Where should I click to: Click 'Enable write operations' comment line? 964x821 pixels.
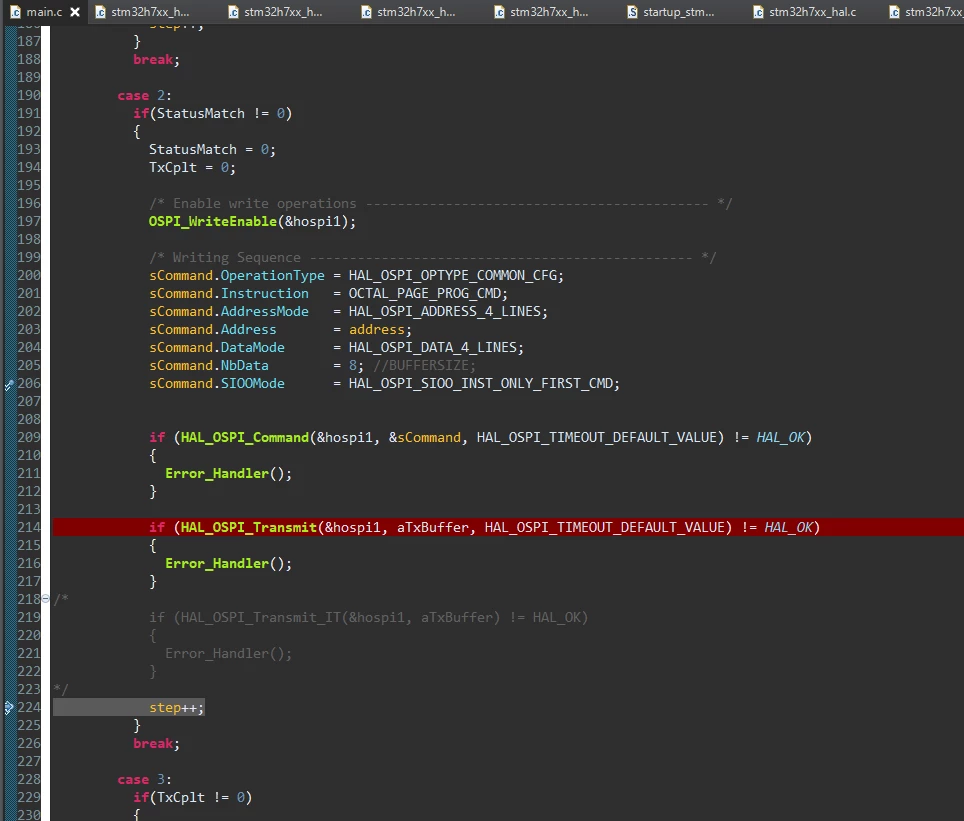[x=440, y=204]
